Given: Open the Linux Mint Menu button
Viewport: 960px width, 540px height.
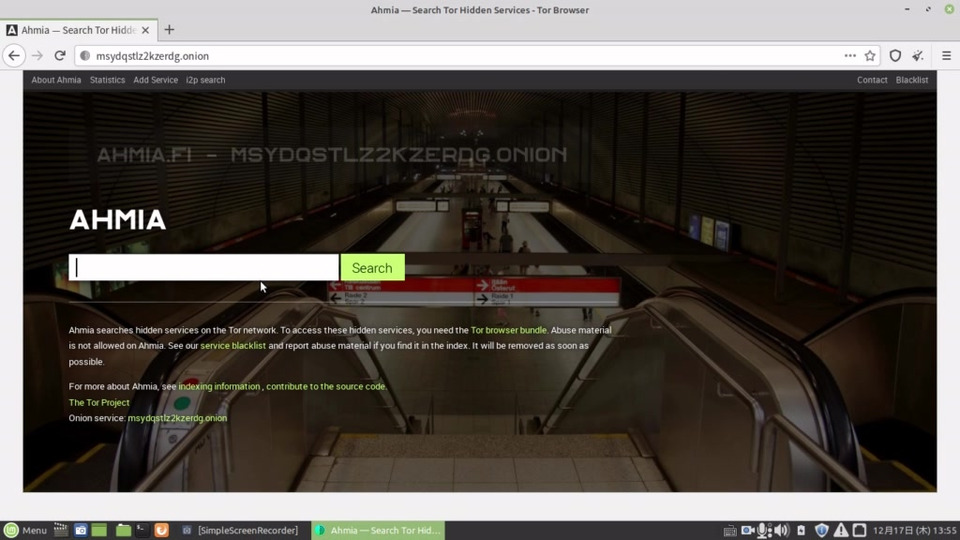Looking at the screenshot, I should click(25, 530).
